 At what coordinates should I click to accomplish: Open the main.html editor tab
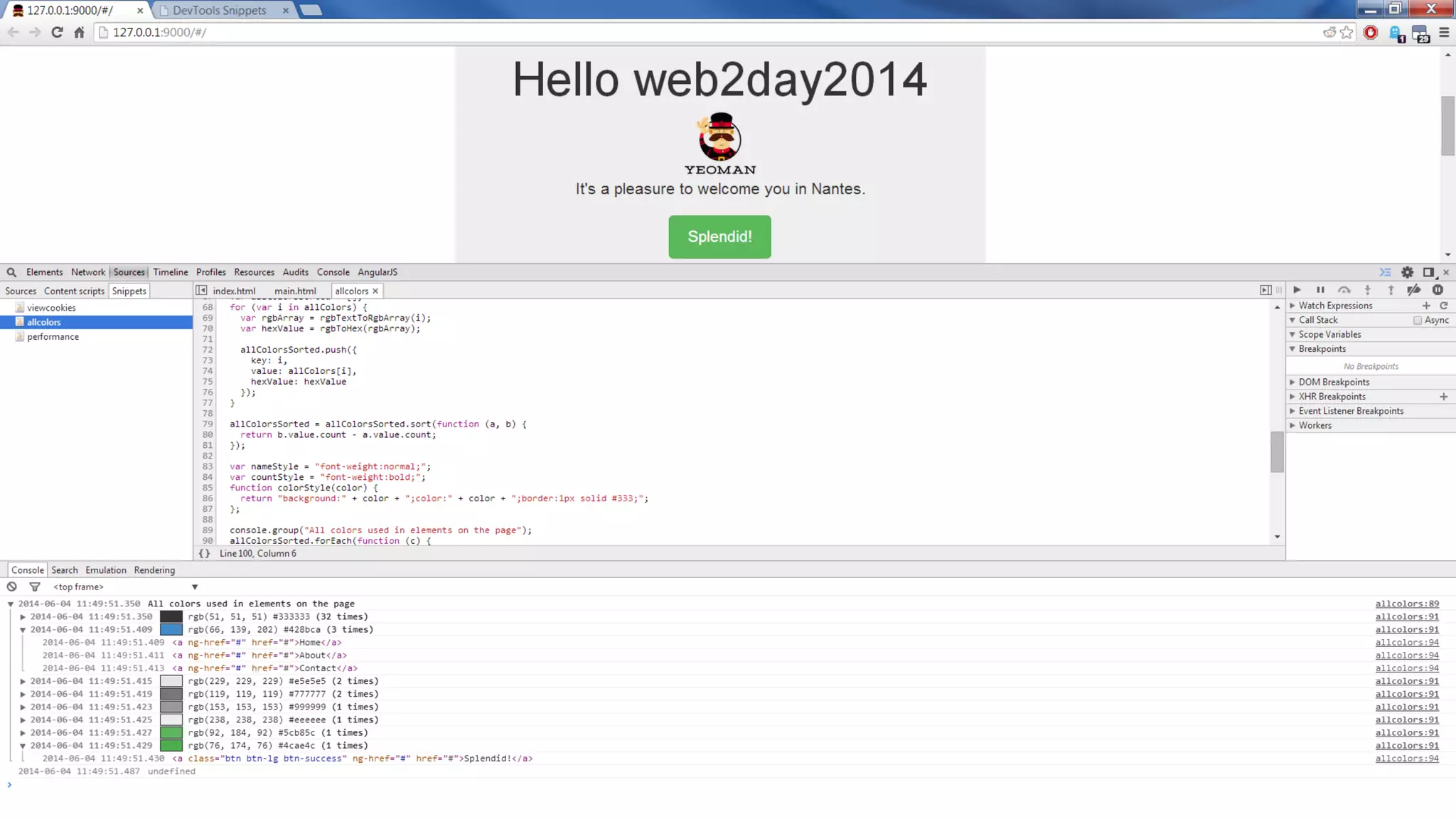[x=295, y=291]
